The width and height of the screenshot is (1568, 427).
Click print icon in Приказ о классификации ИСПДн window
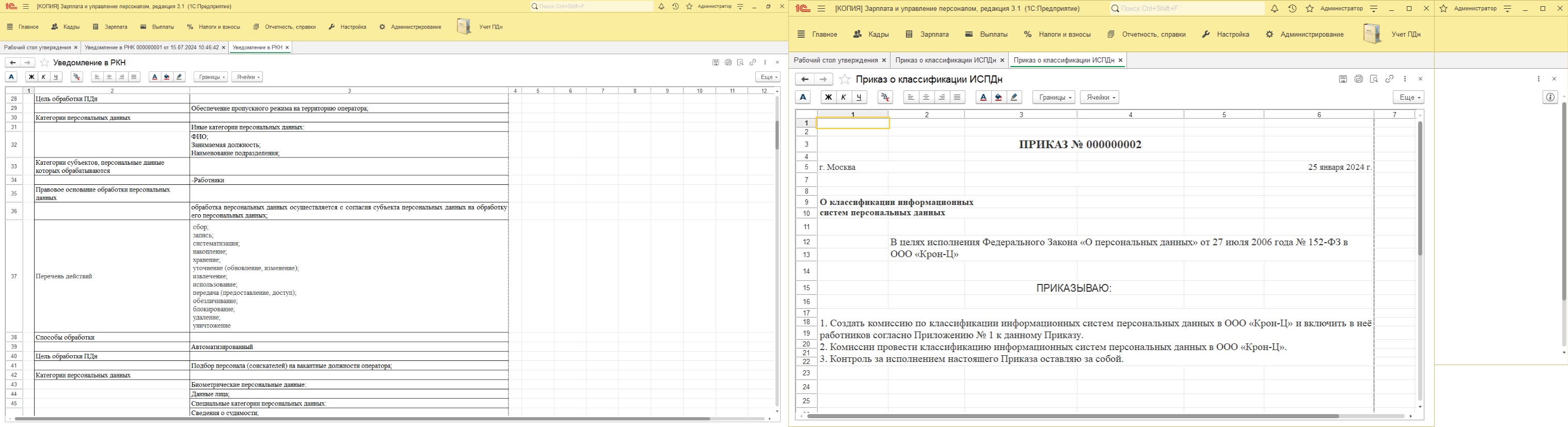pyautogui.click(x=1358, y=79)
